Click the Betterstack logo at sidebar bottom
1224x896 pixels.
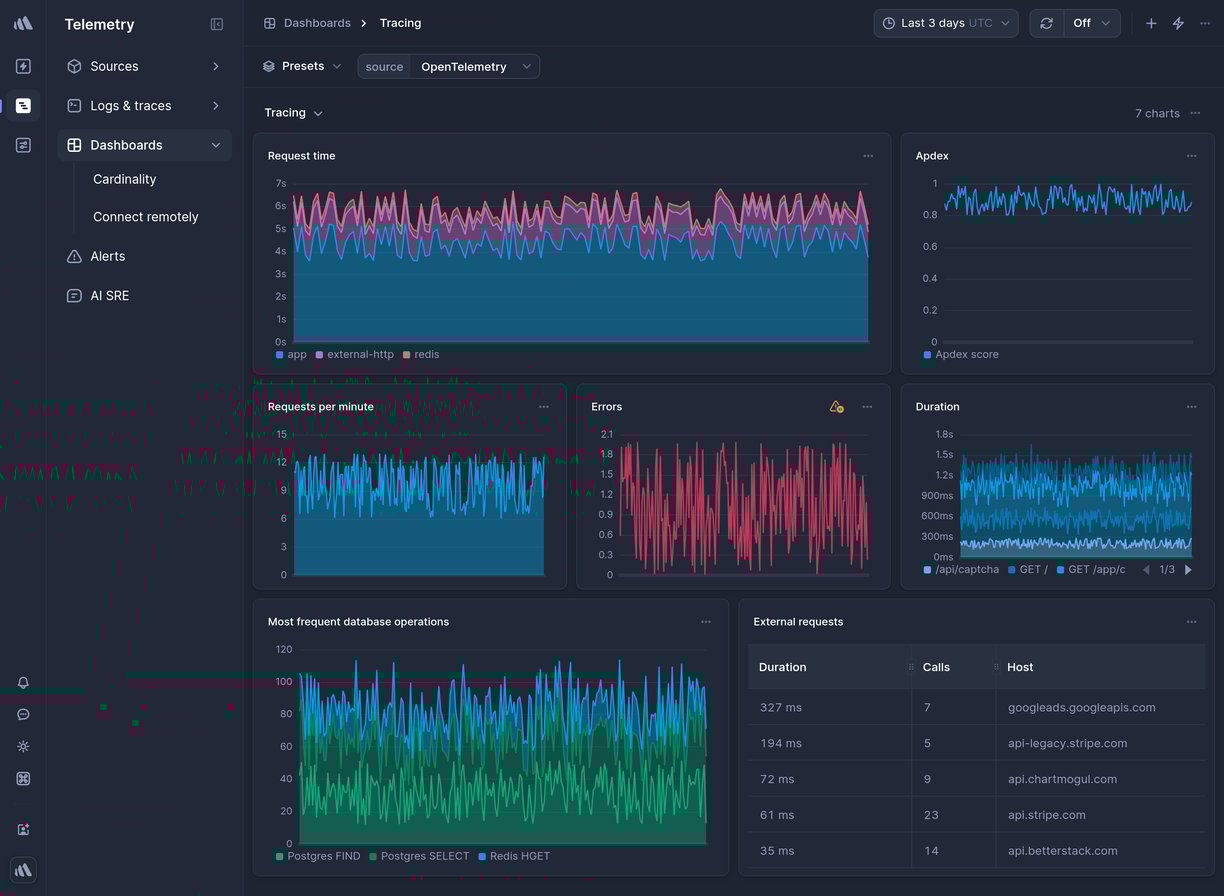pyautogui.click(x=22, y=870)
